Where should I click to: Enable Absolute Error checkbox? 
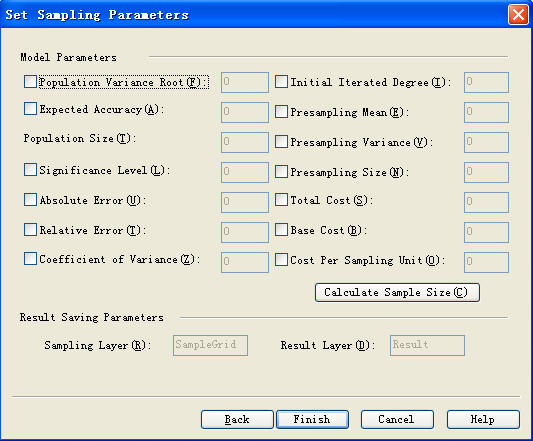(30, 200)
